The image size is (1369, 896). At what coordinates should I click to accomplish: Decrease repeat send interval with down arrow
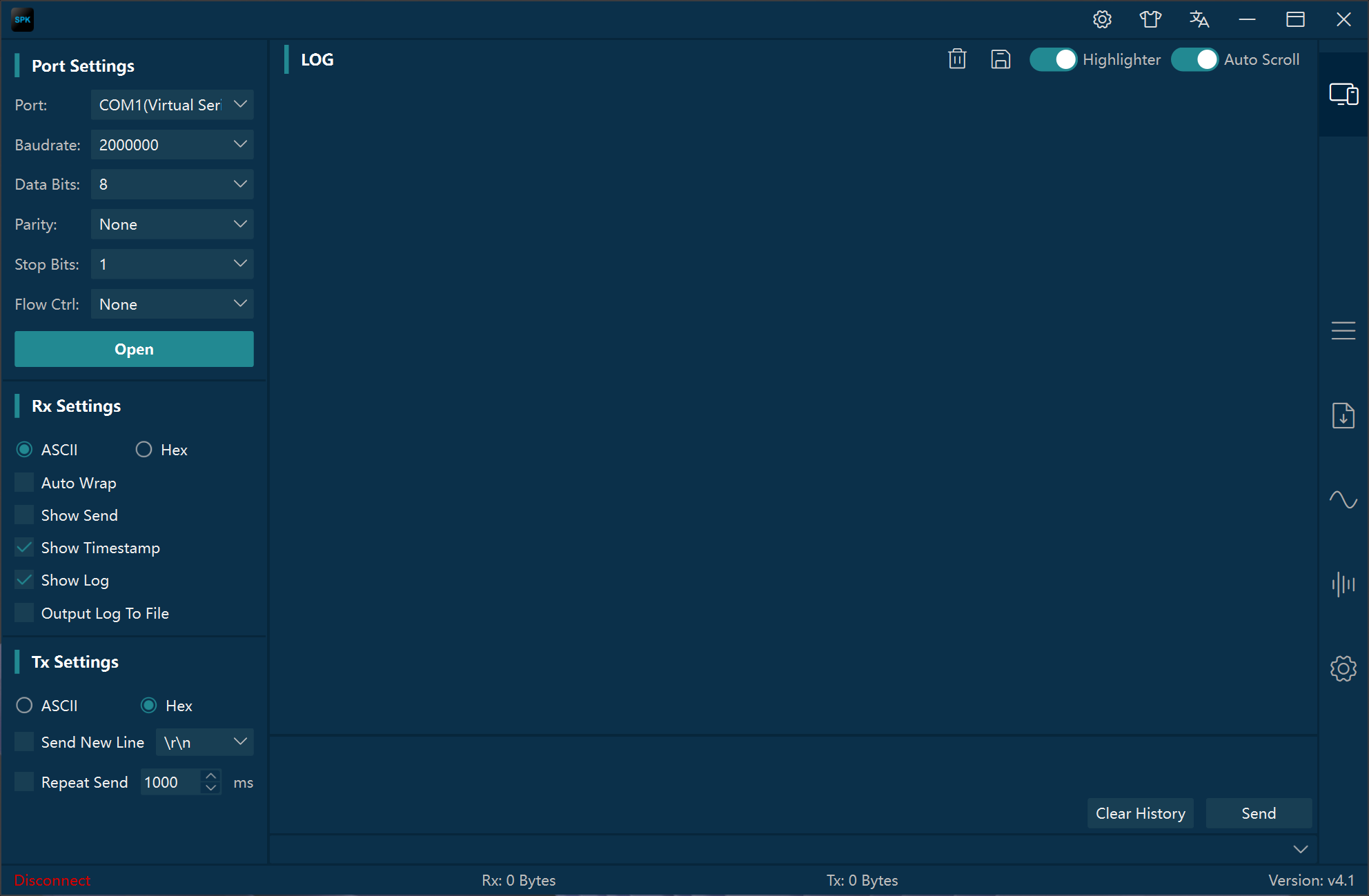[211, 788]
